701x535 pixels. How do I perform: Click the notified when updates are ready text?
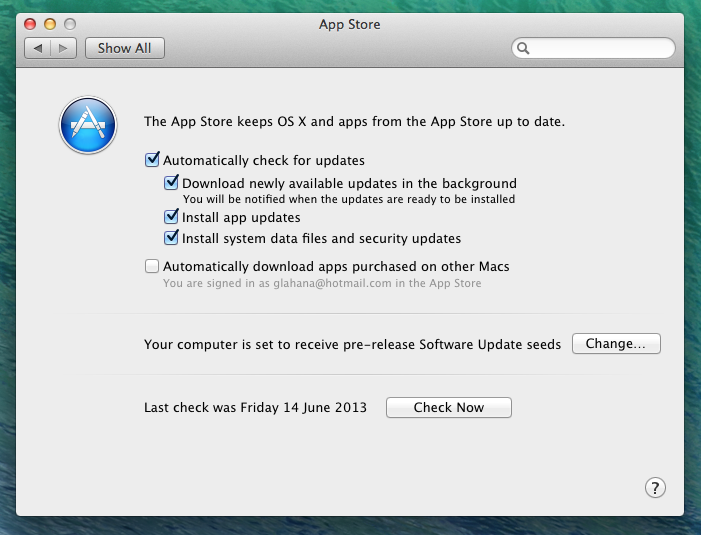pyautogui.click(x=349, y=199)
